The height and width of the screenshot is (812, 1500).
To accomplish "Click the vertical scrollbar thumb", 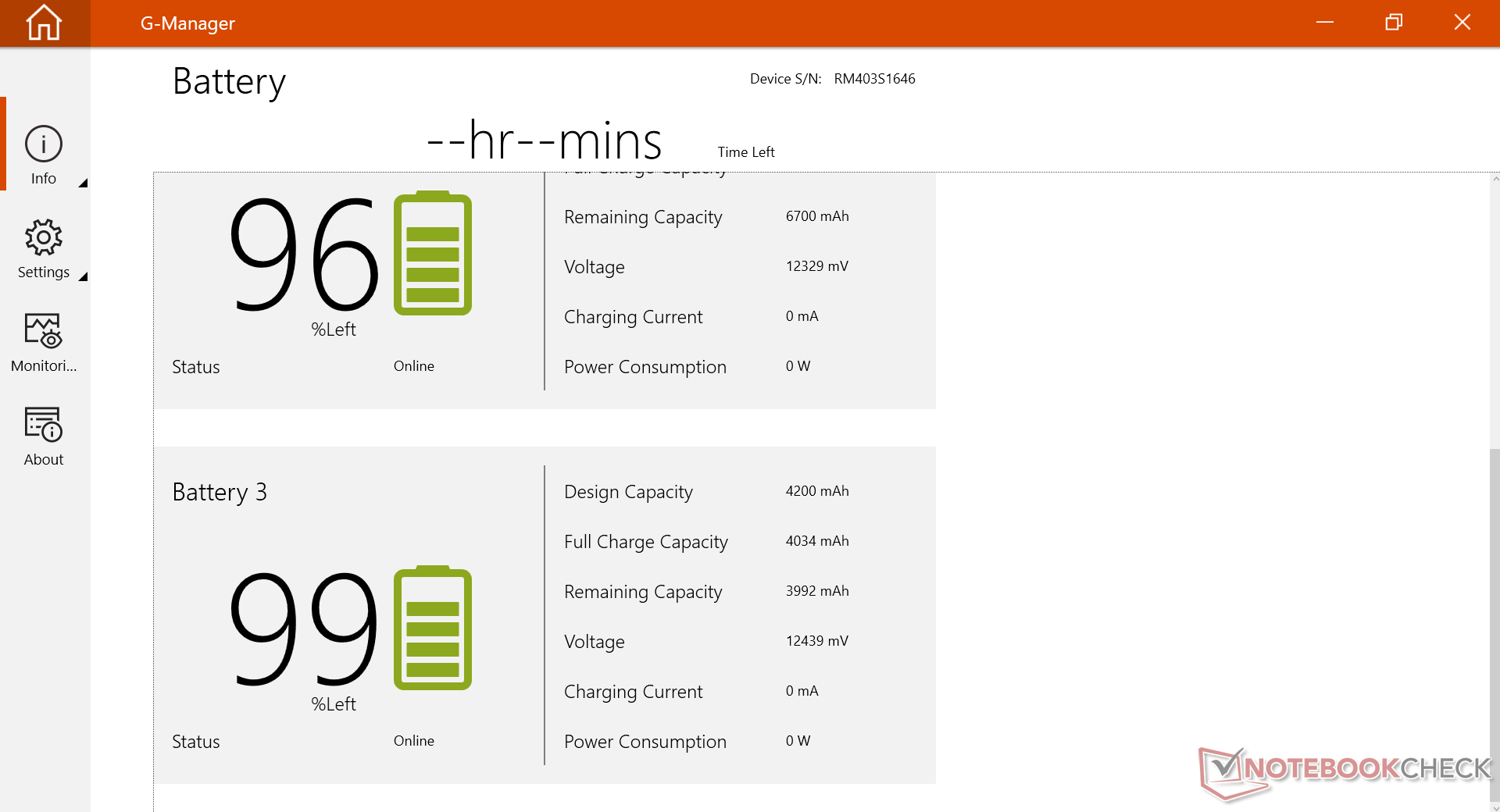I will [x=1495, y=625].
